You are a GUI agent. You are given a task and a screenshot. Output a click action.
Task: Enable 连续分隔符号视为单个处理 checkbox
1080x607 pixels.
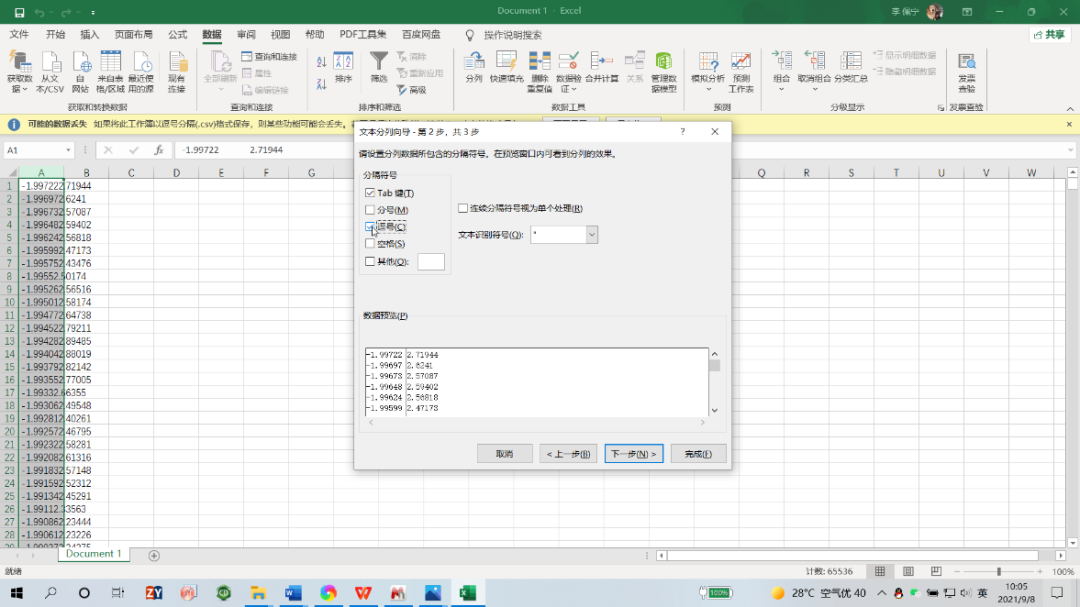tap(463, 208)
